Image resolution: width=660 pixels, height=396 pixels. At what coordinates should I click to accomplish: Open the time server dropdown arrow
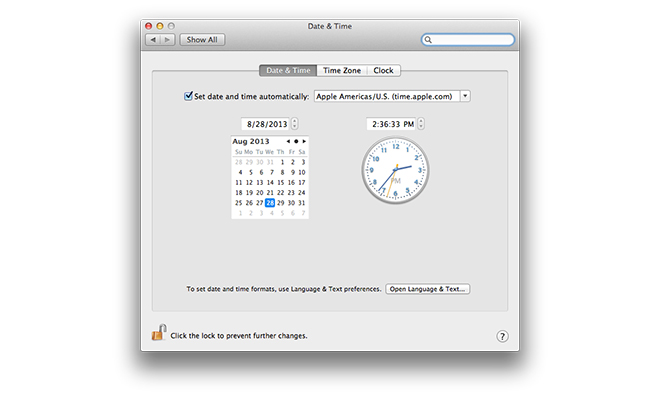465,96
